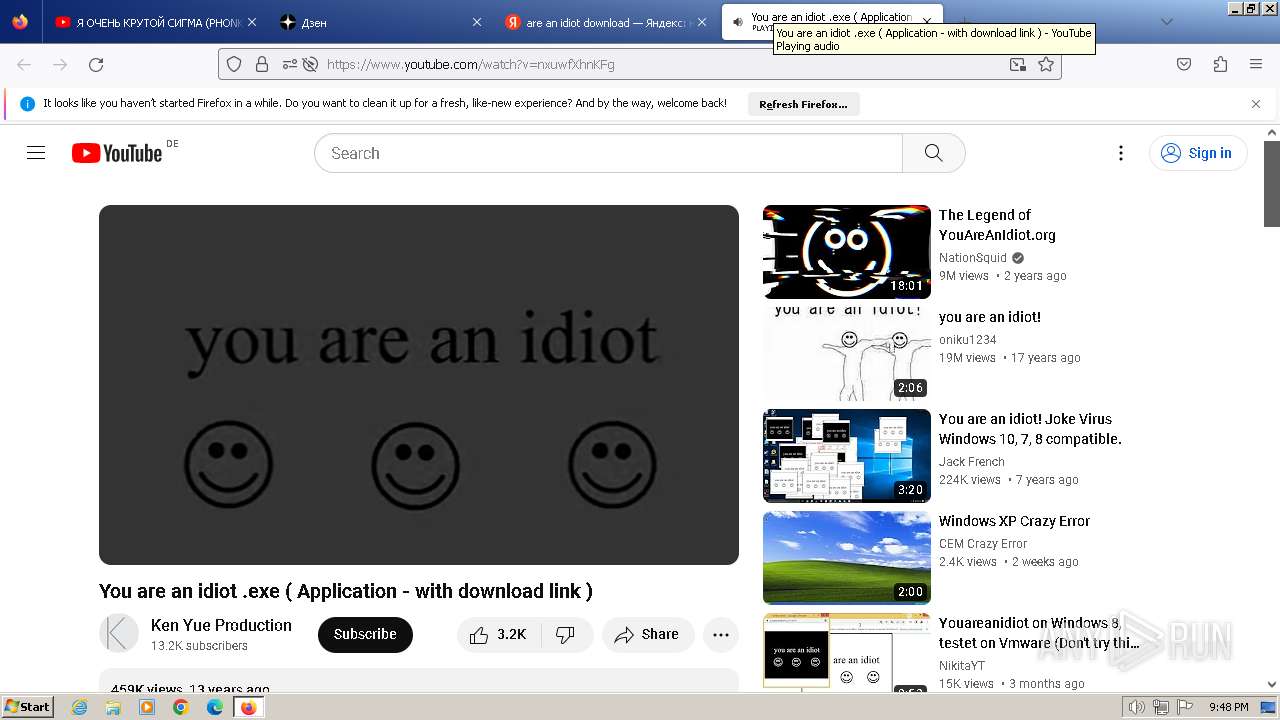Open File Explorer taskbar icon
The image size is (1280, 720).
pyautogui.click(x=114, y=707)
